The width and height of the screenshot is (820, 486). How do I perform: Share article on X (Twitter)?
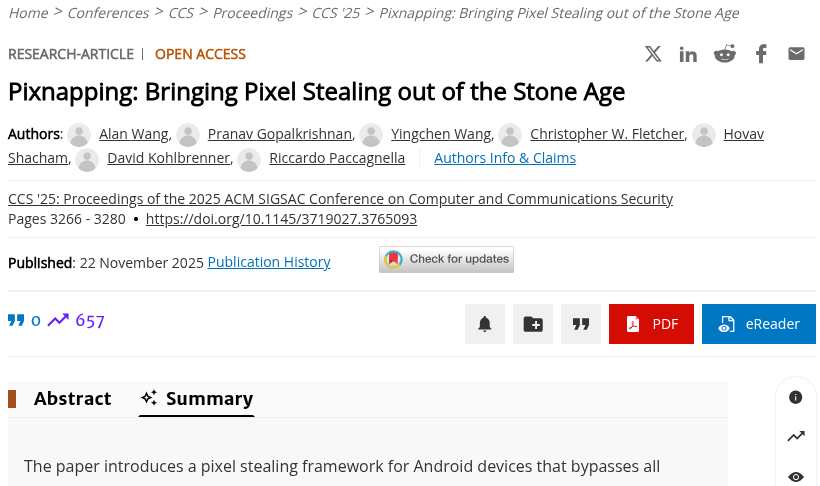point(653,54)
